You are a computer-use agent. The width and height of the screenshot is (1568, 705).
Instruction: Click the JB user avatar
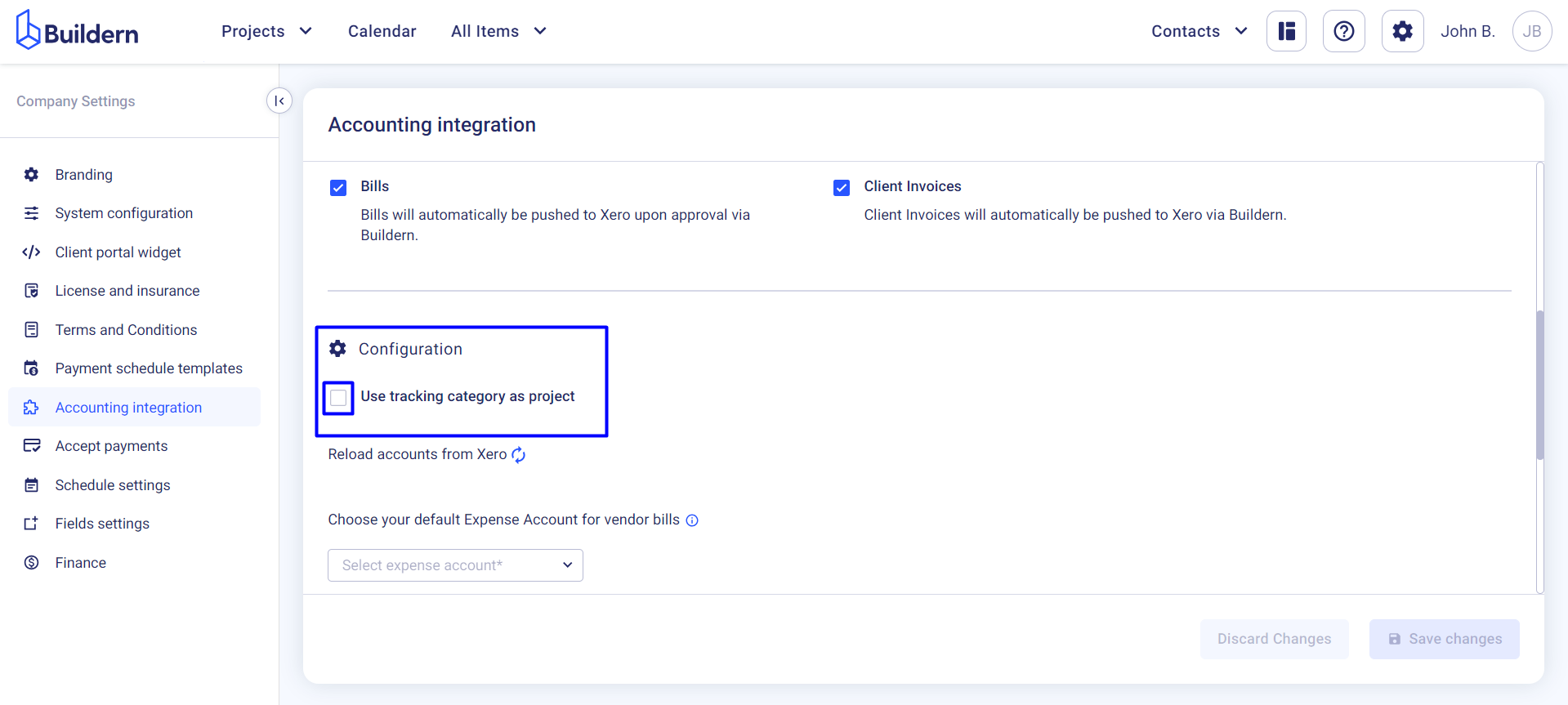(x=1532, y=31)
